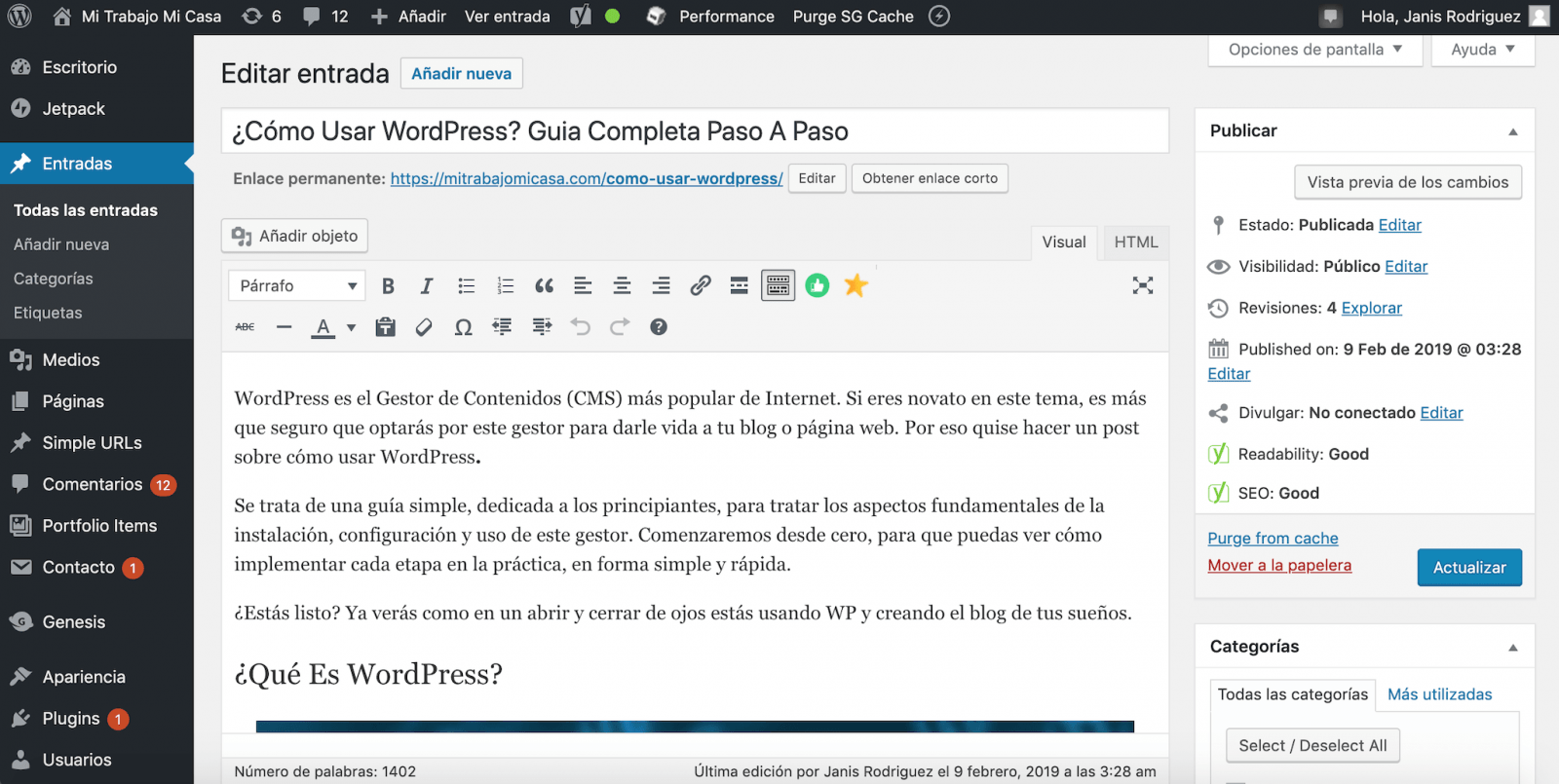
Task: Edit the Visibilidad setting
Action: coord(1406,267)
